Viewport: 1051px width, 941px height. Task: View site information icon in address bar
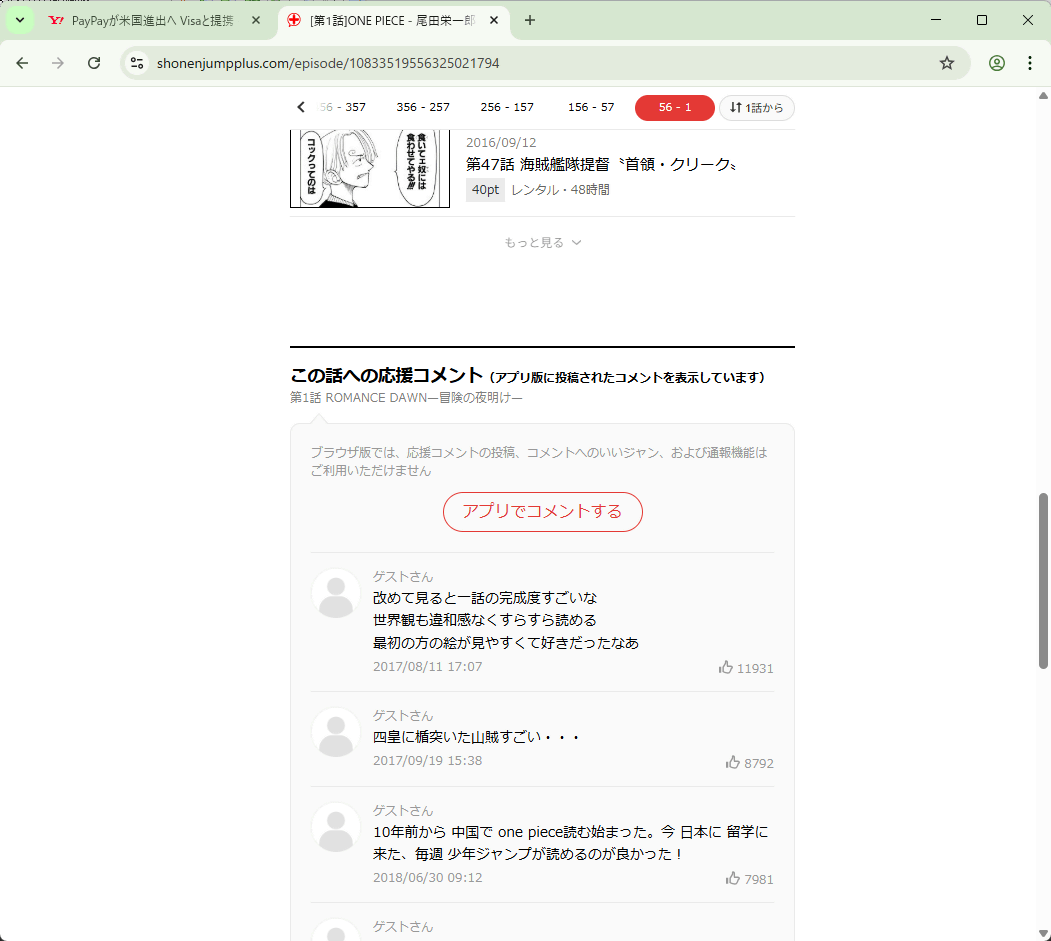(137, 63)
